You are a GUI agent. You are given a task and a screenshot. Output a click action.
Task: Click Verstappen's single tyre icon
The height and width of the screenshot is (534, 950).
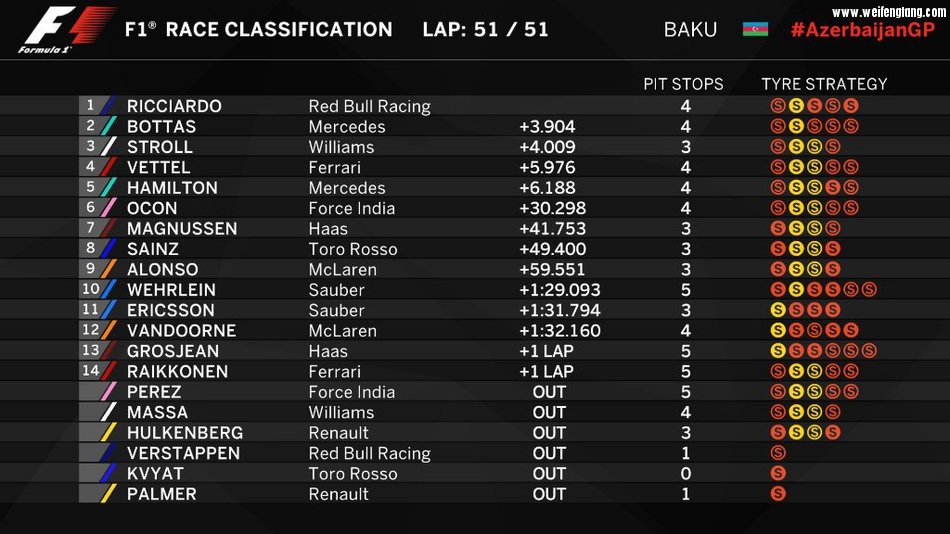(778, 453)
